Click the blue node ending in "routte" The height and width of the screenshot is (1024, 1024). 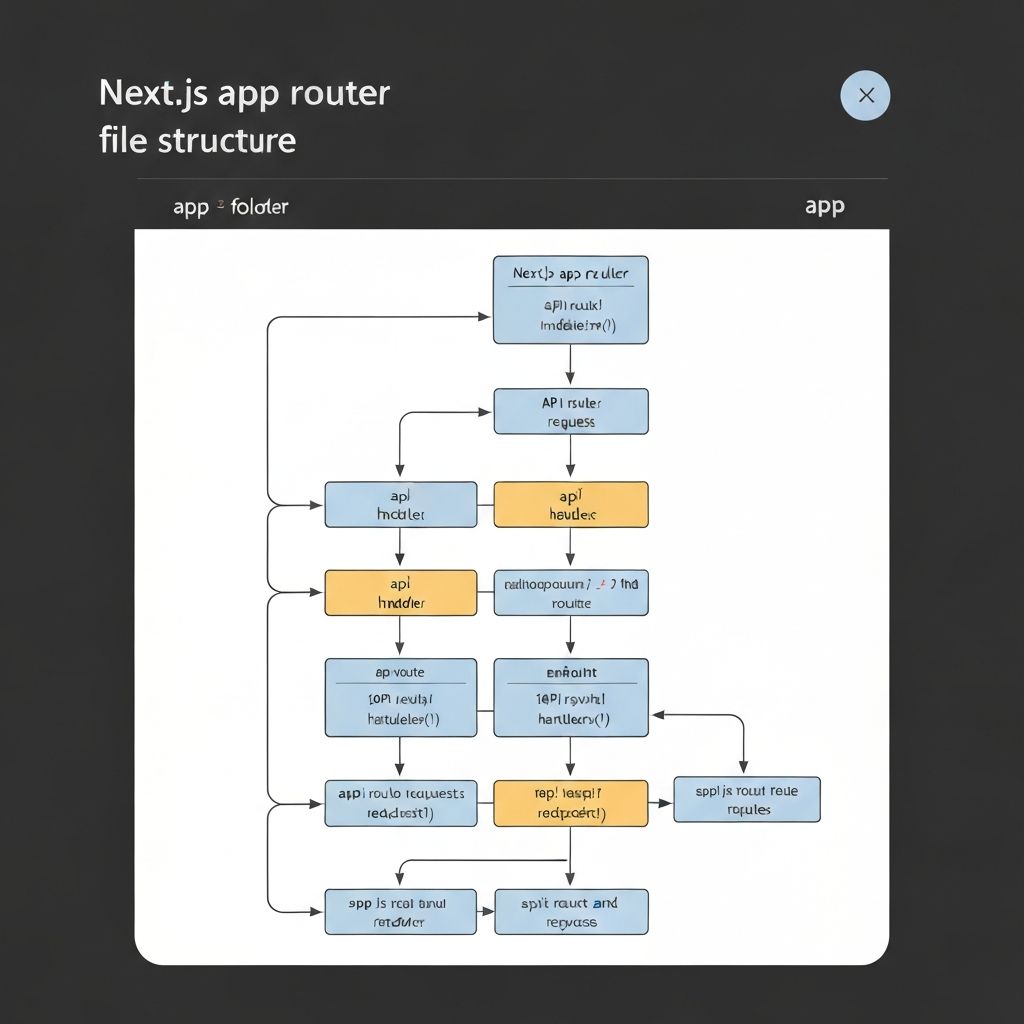(570, 593)
